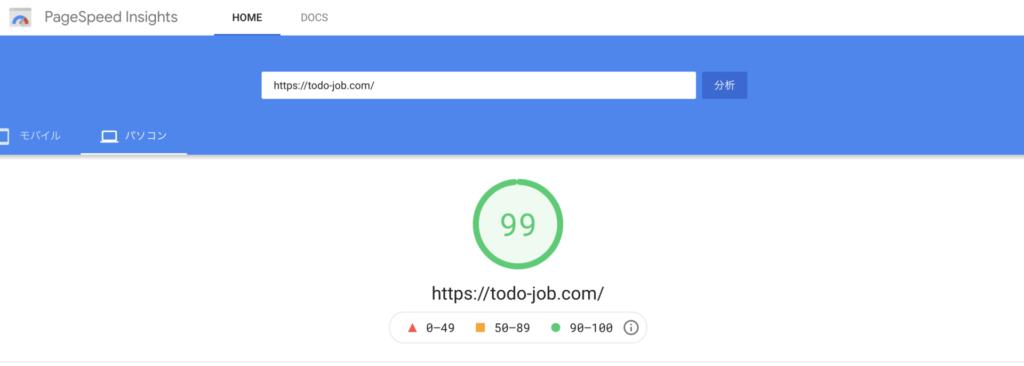1024x366 pixels.
Task: Click the PageSpeed Insights speedometer logo
Action: pos(21,18)
